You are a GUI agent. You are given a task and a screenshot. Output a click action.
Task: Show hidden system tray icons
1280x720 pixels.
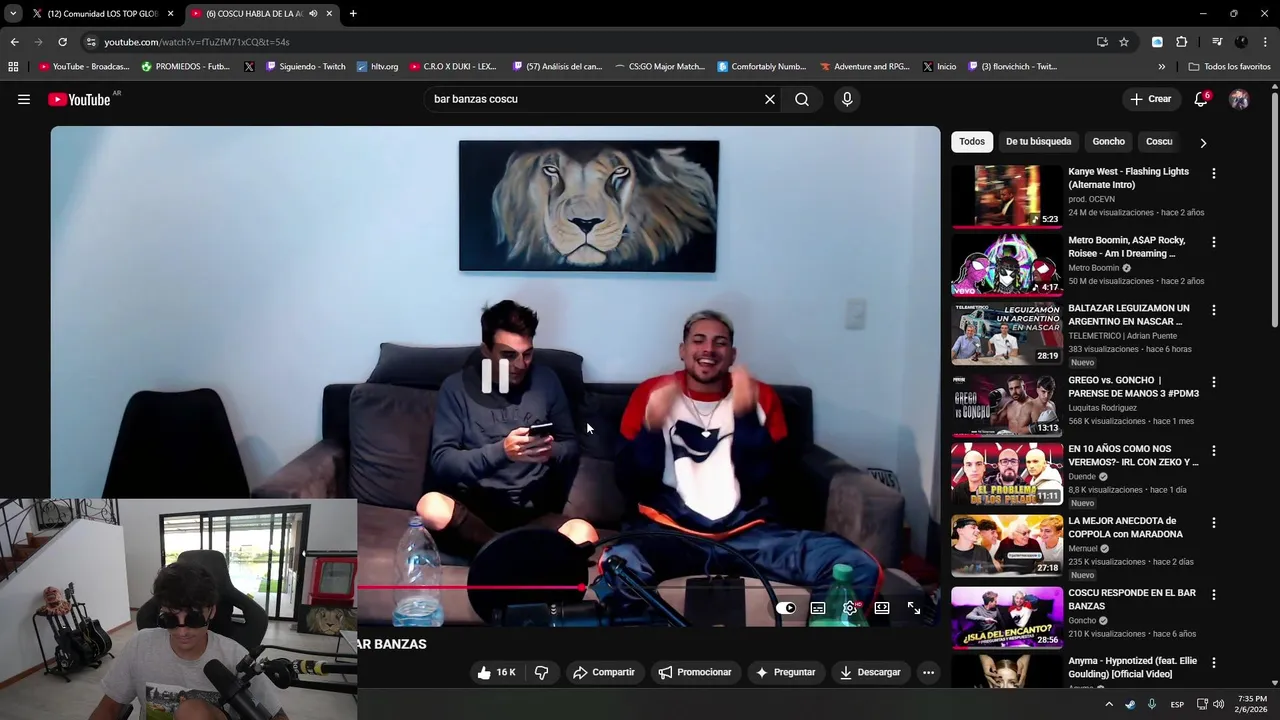tap(1108, 704)
